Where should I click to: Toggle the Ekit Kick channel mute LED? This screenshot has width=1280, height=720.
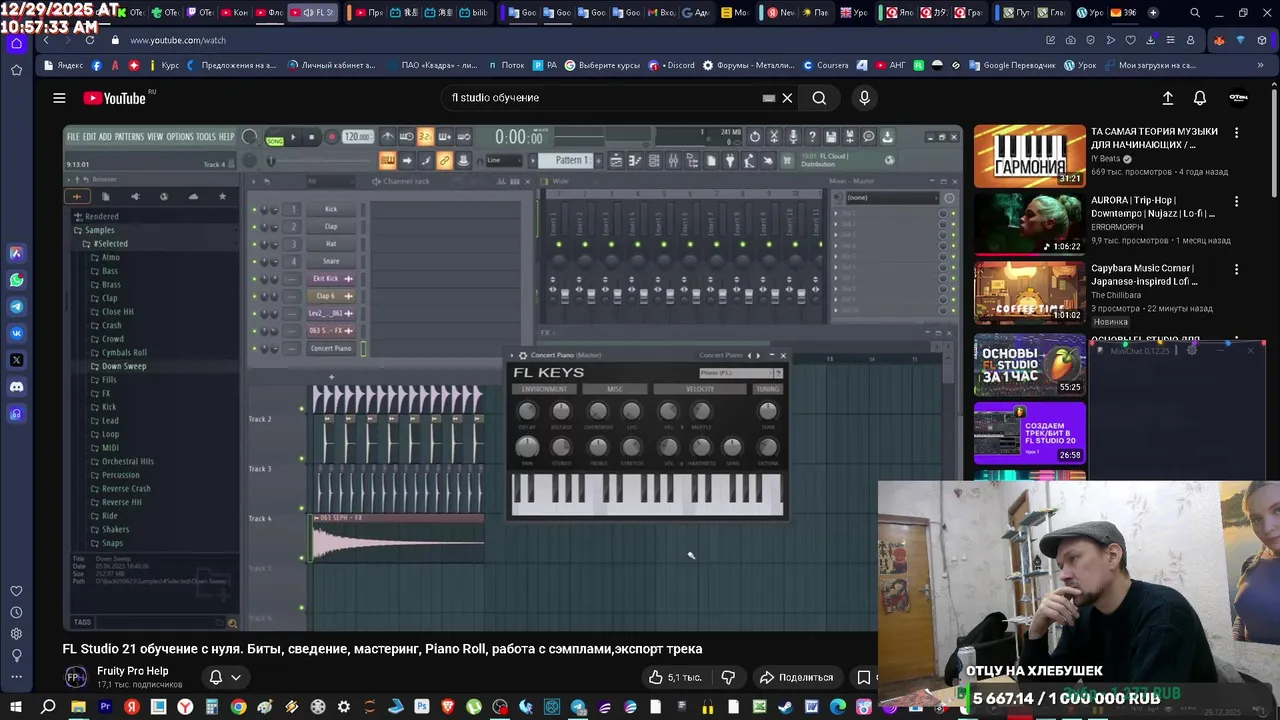[x=254, y=278]
